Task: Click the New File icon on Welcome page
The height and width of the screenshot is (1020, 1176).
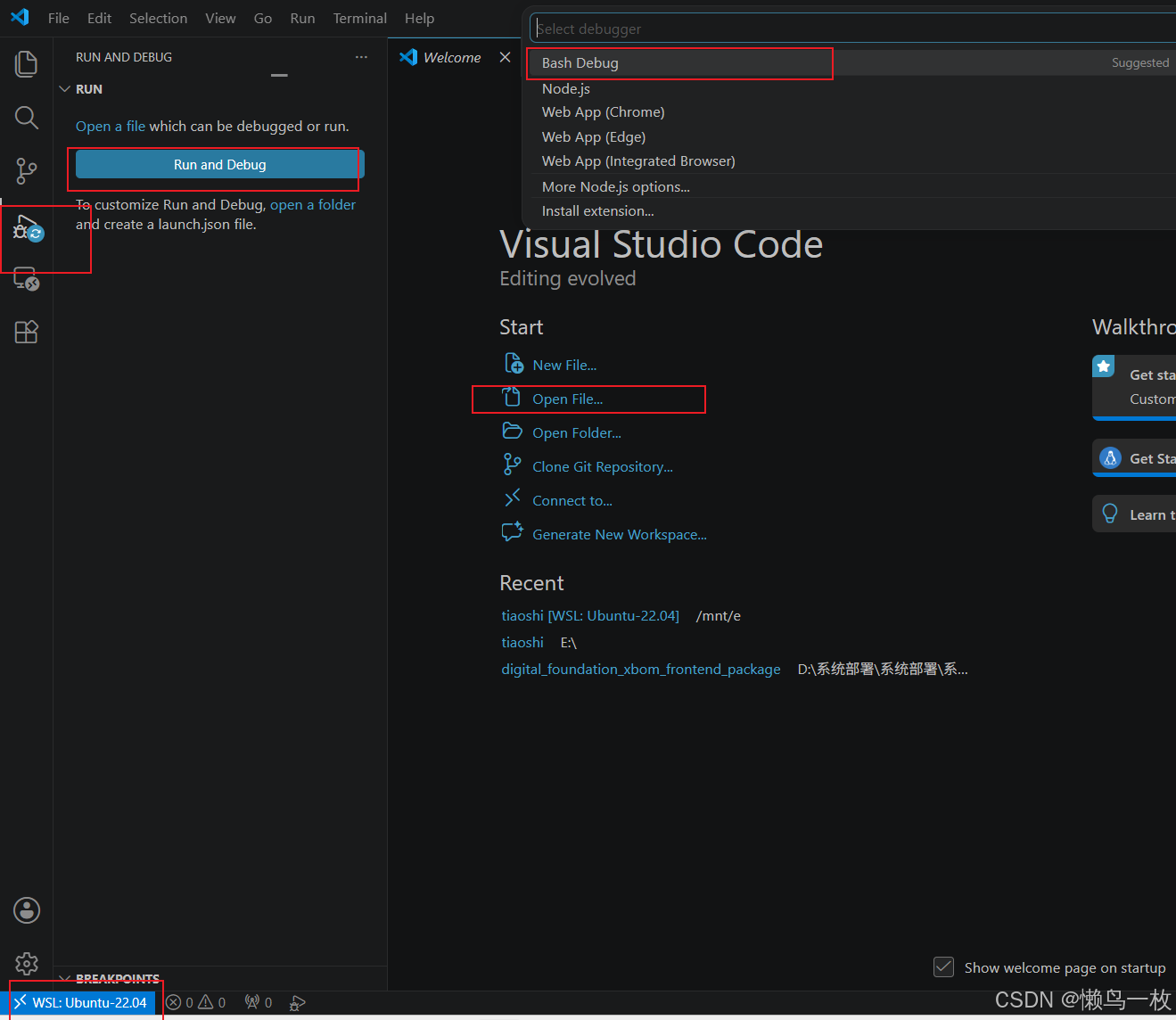Action: pos(514,364)
